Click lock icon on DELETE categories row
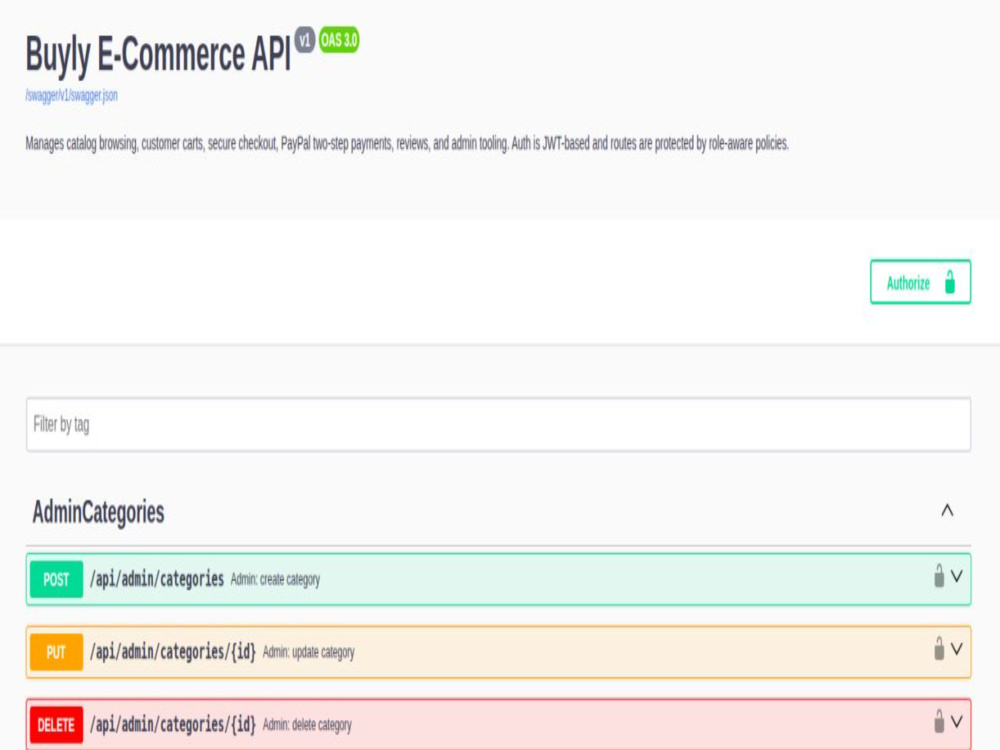 coord(939,721)
